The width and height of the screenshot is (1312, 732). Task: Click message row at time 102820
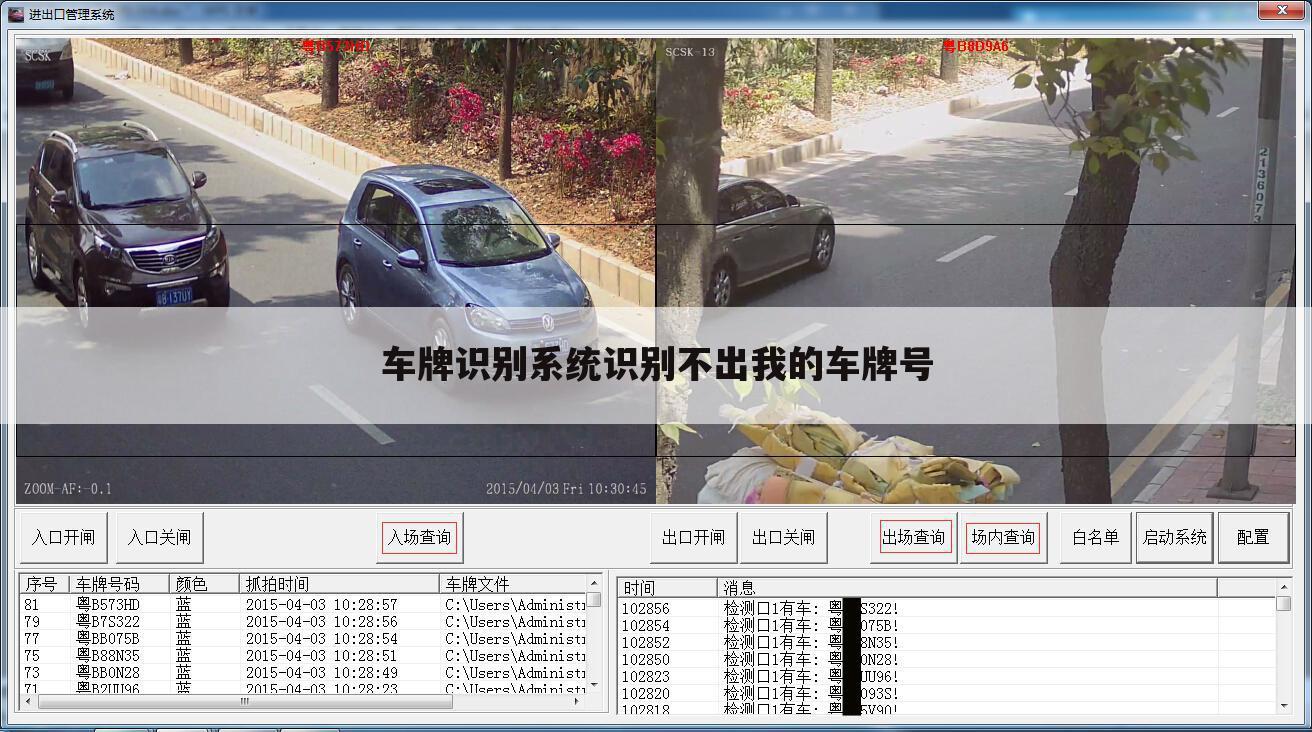click(x=946, y=694)
